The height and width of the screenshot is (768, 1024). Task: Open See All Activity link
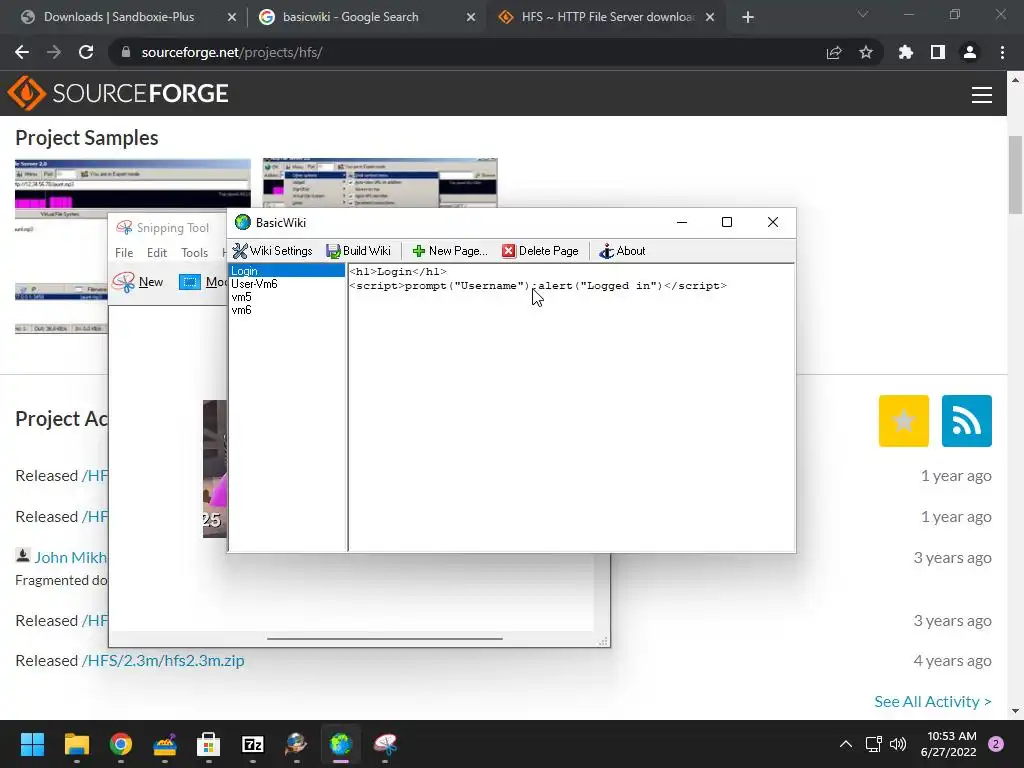tap(933, 701)
